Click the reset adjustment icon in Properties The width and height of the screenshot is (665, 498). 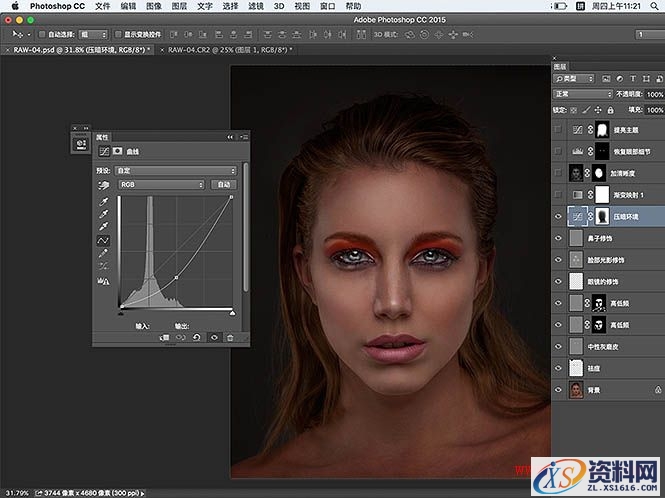pyautogui.click(x=197, y=338)
